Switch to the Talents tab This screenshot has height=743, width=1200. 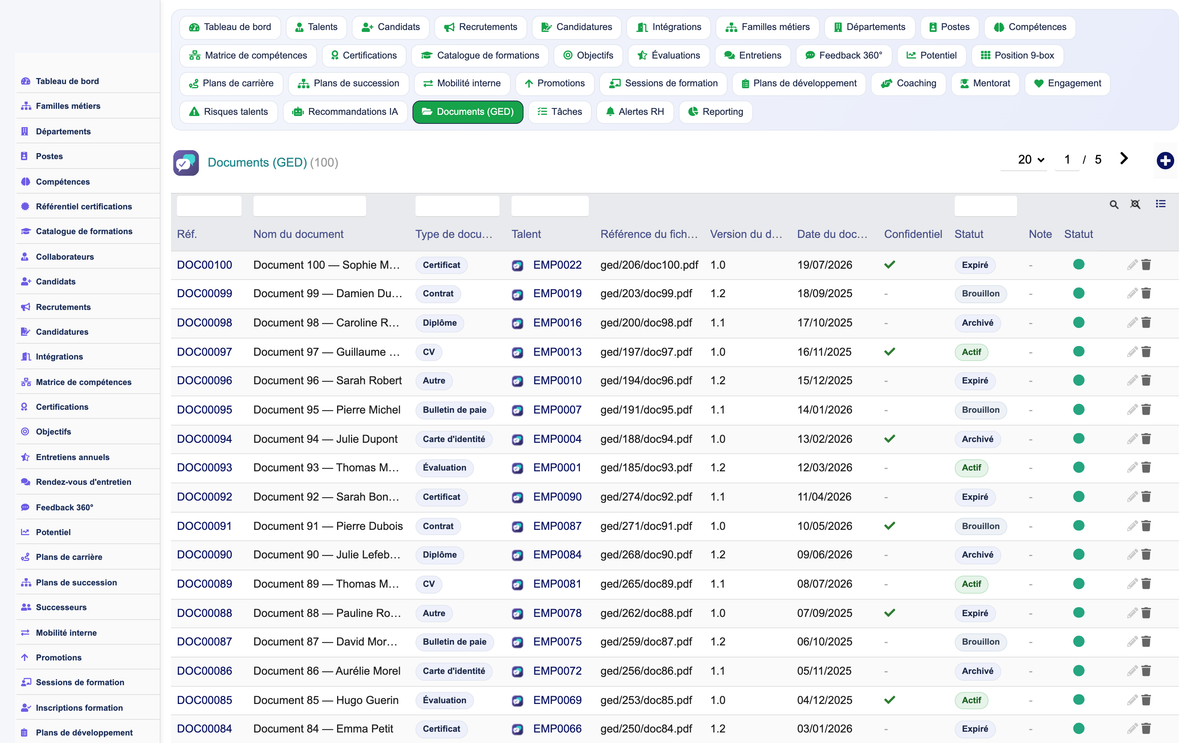pos(315,27)
